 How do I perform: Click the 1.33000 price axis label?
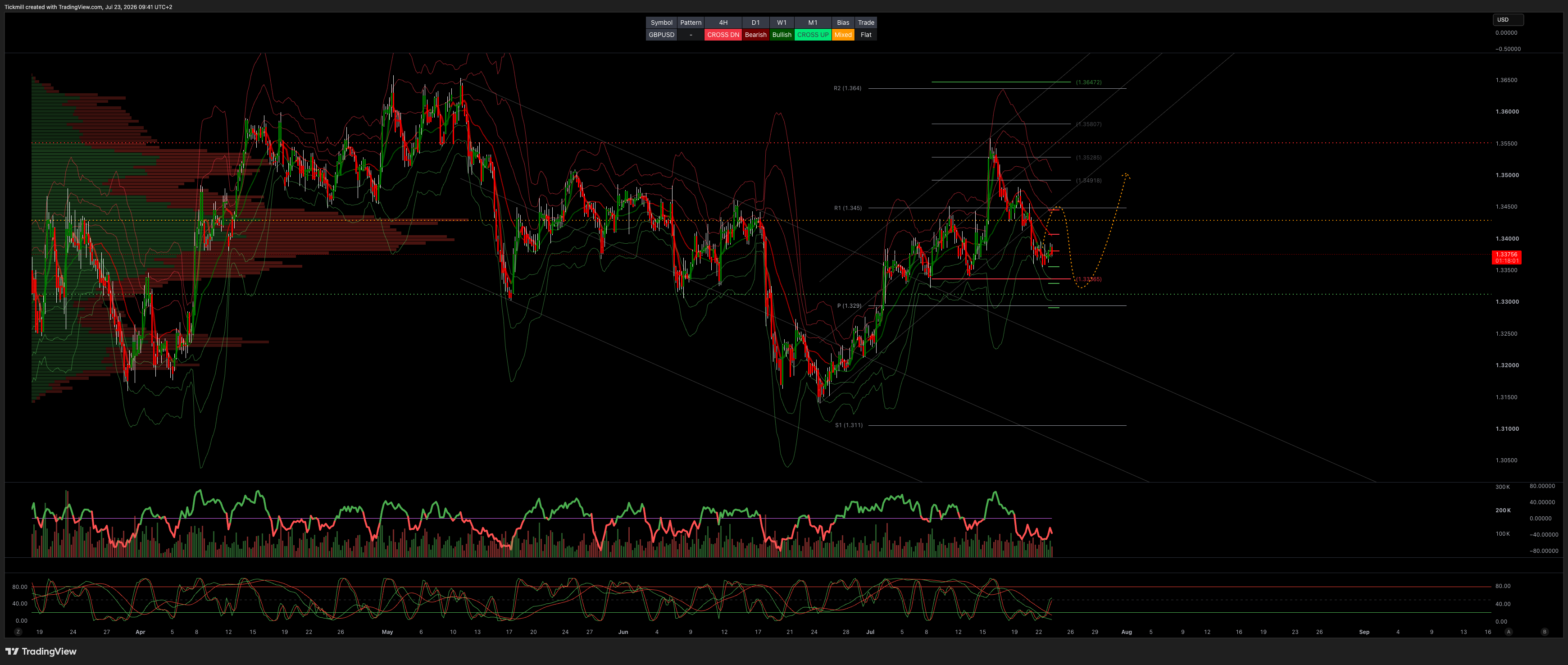1507,302
